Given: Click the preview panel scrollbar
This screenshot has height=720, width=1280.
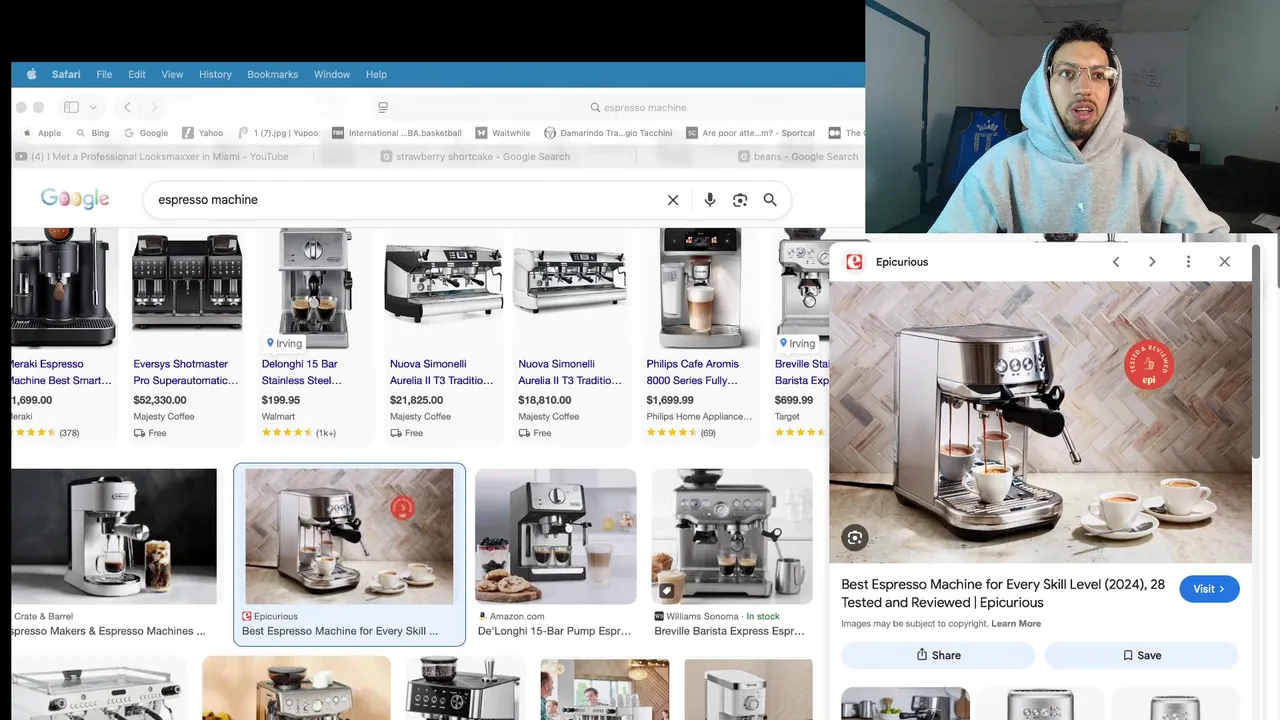Looking at the screenshot, I should click(1257, 350).
